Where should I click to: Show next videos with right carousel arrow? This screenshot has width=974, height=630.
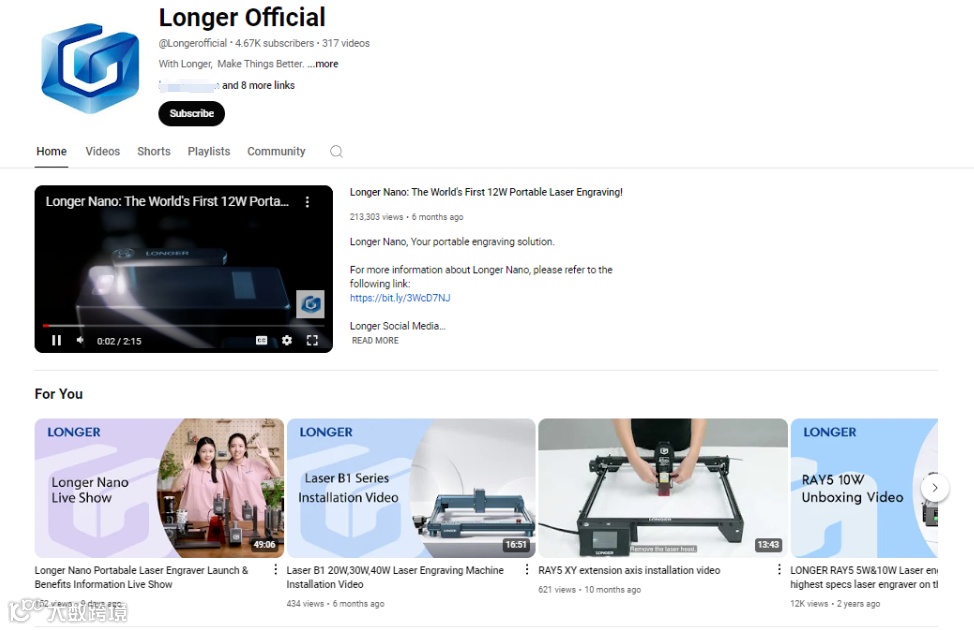click(934, 488)
